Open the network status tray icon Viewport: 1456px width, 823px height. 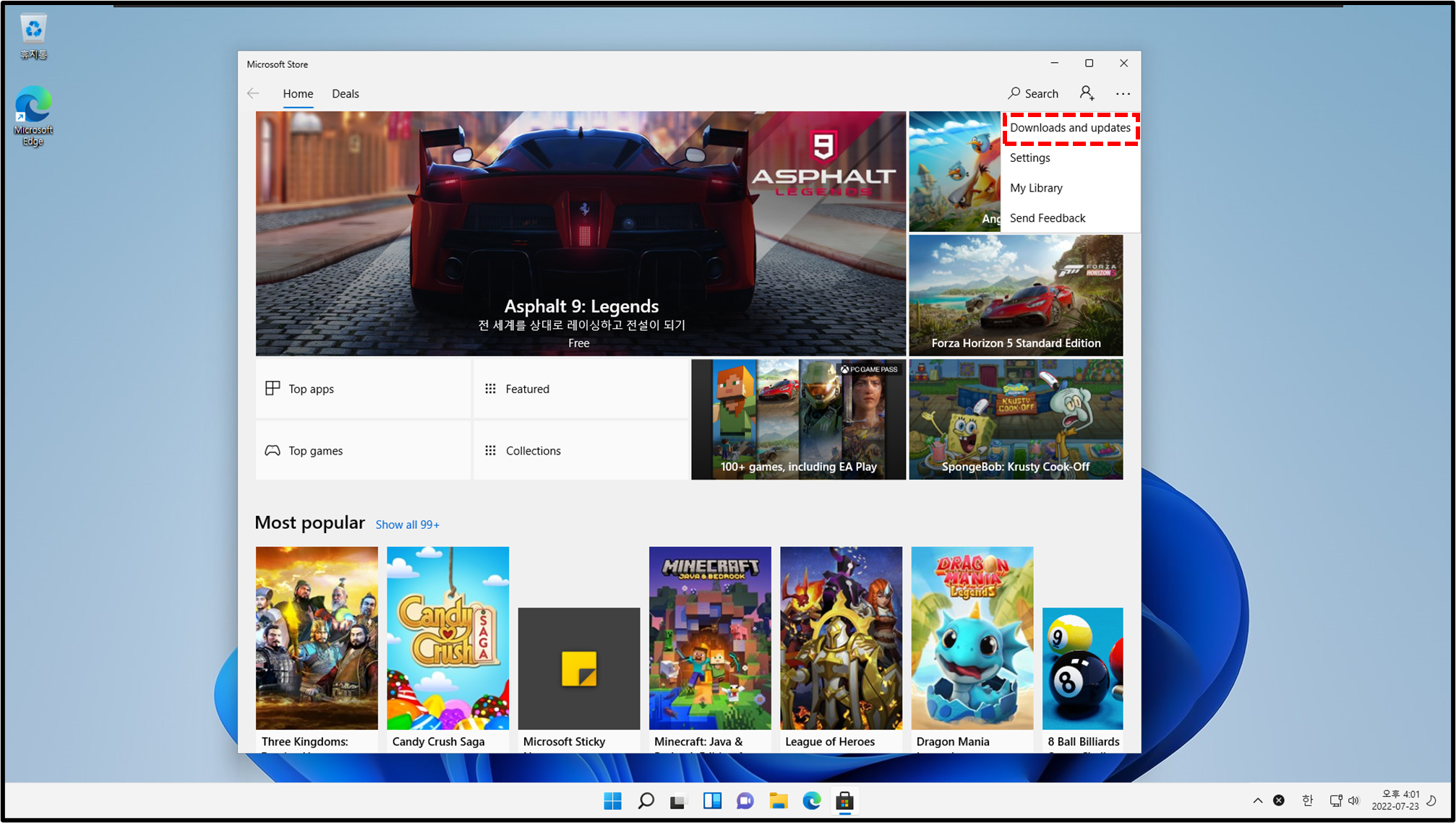[1336, 801]
